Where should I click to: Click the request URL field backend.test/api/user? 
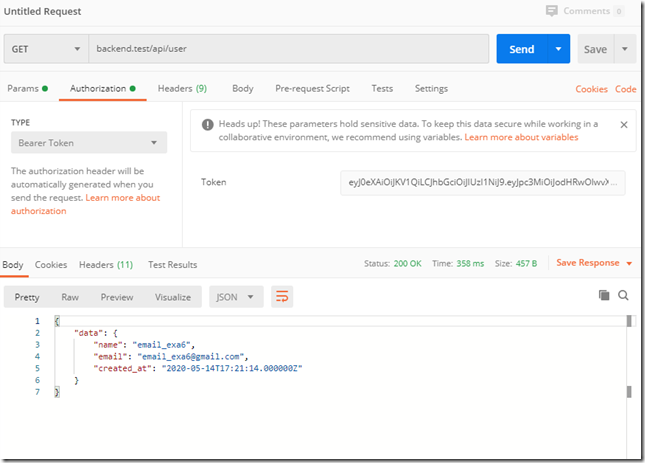coord(288,49)
